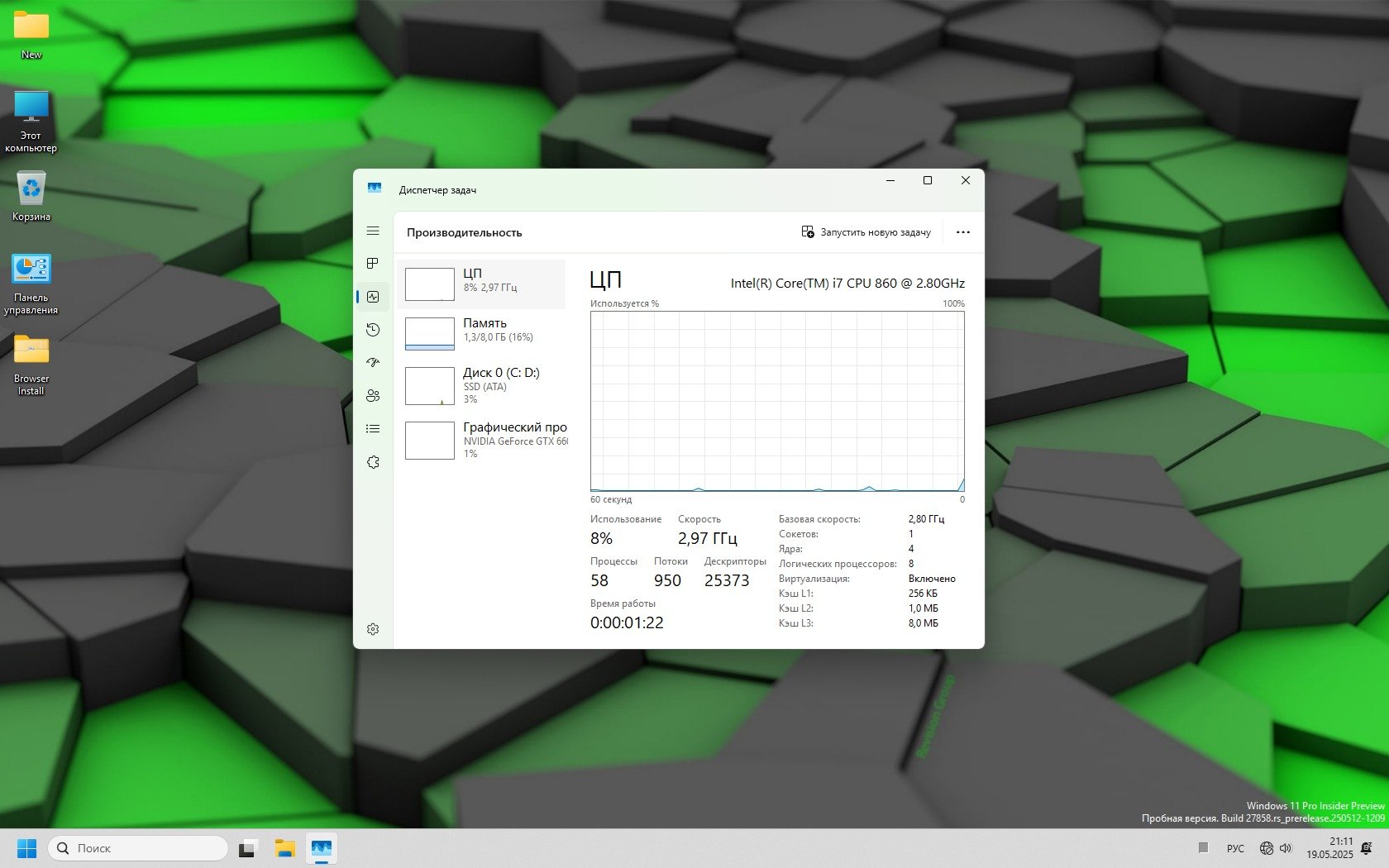Open the three-dot more options menu
The width and height of the screenshot is (1389, 868).
[x=962, y=232]
